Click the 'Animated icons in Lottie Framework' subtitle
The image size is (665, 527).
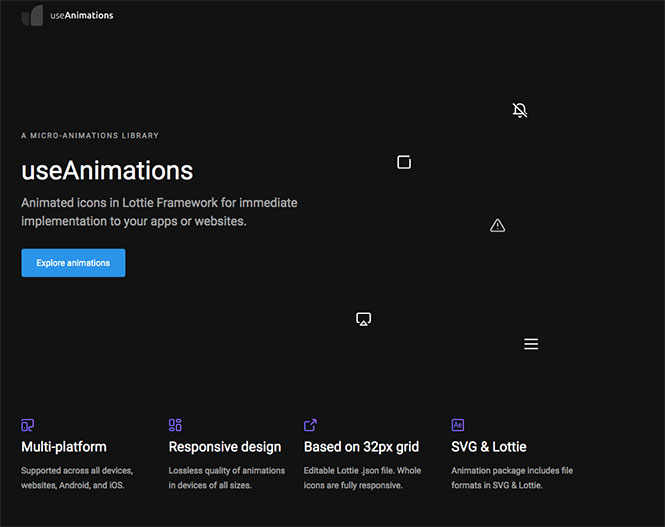(x=159, y=212)
